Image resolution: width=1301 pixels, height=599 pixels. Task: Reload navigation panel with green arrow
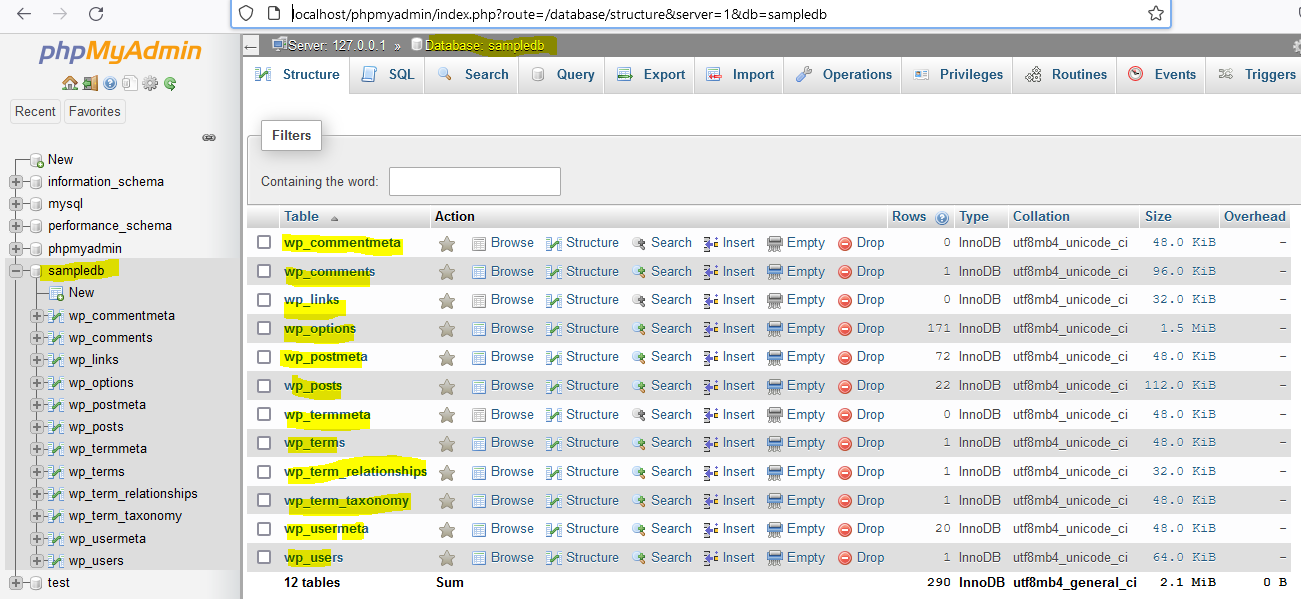click(170, 84)
